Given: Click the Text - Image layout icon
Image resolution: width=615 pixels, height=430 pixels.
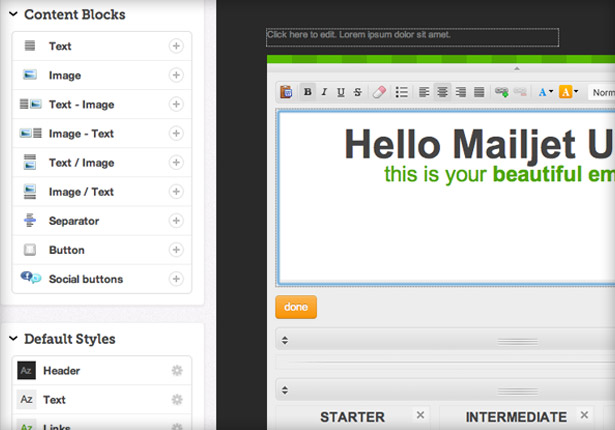Looking at the screenshot, I should point(31,104).
